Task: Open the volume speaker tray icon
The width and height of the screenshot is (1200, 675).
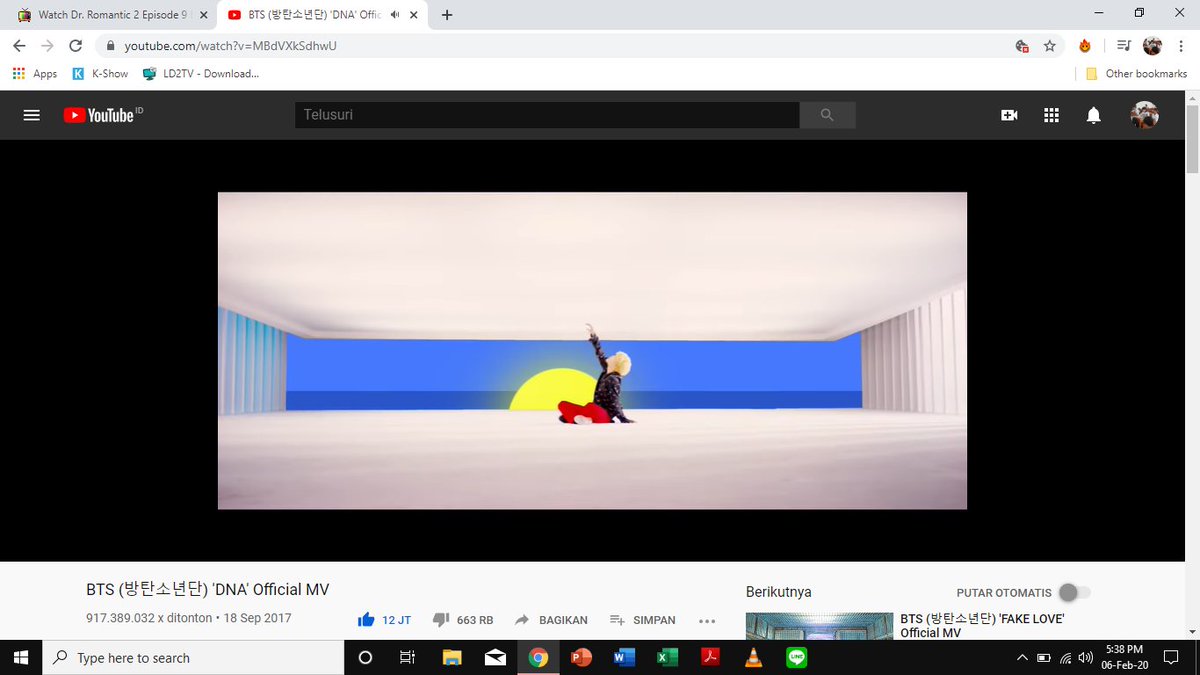Action: coord(1086,657)
